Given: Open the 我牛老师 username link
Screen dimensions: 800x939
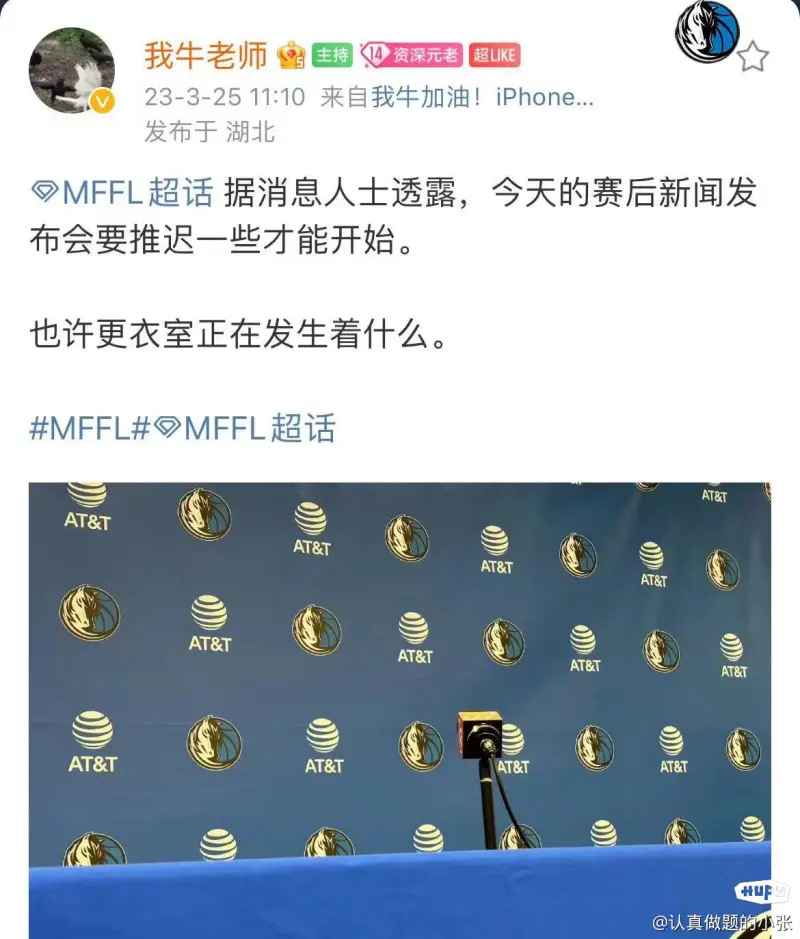Looking at the screenshot, I should 205,56.
